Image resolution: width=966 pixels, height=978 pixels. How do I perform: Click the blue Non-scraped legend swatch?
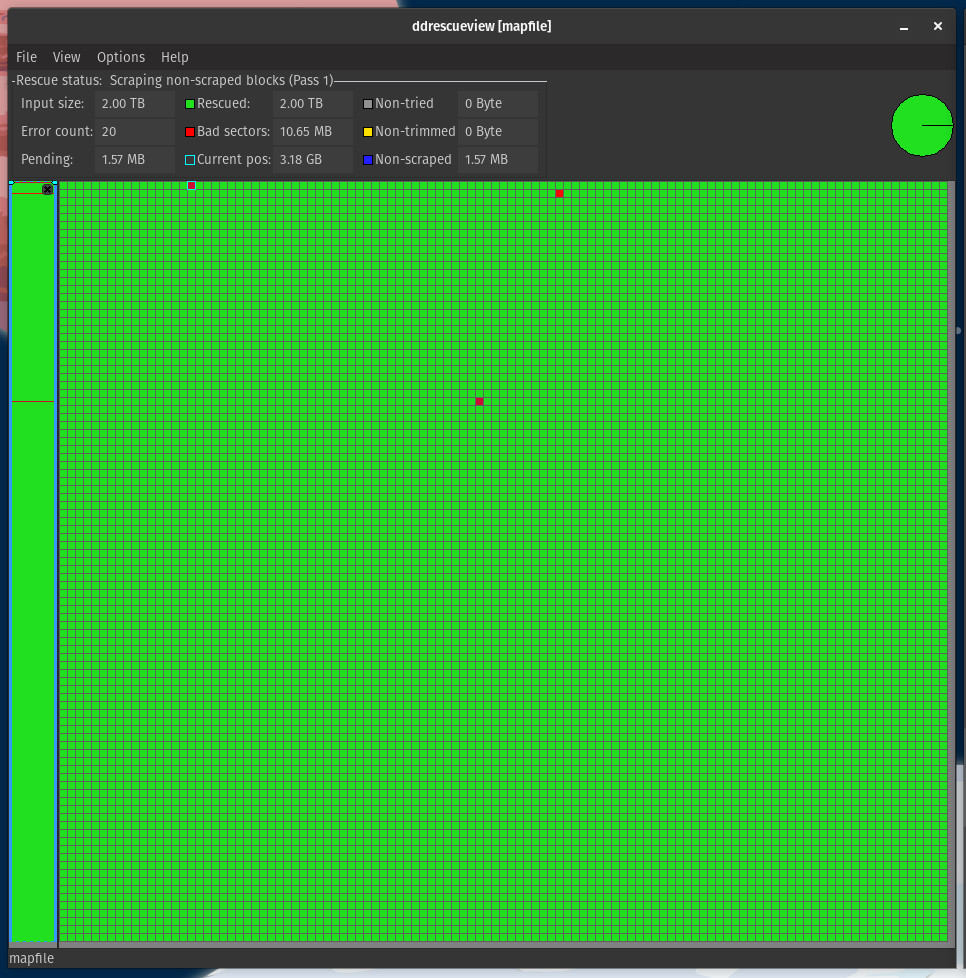368,159
